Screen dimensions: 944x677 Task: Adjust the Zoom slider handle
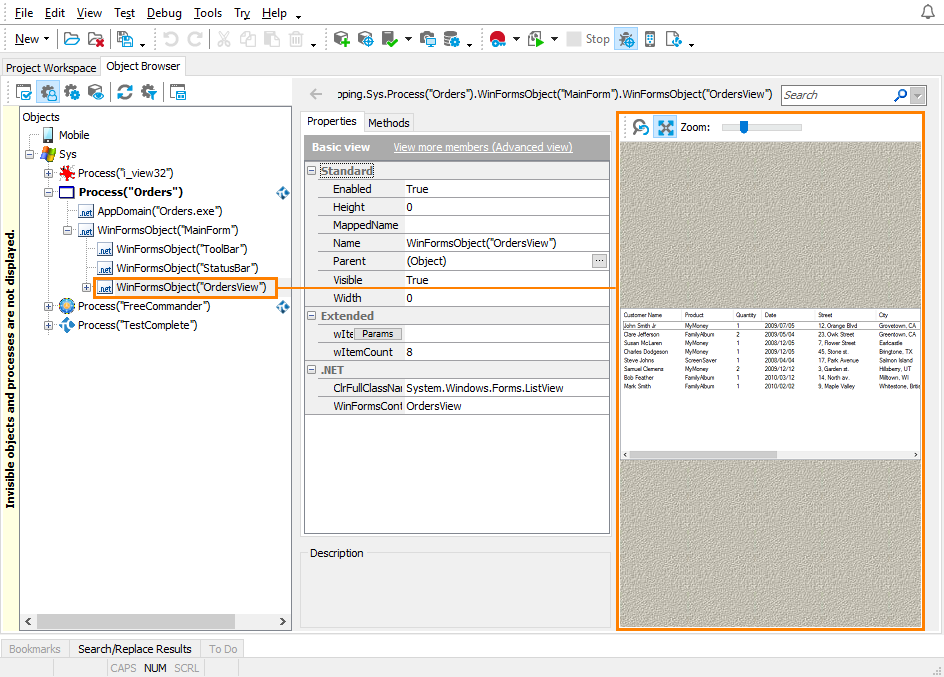click(744, 127)
